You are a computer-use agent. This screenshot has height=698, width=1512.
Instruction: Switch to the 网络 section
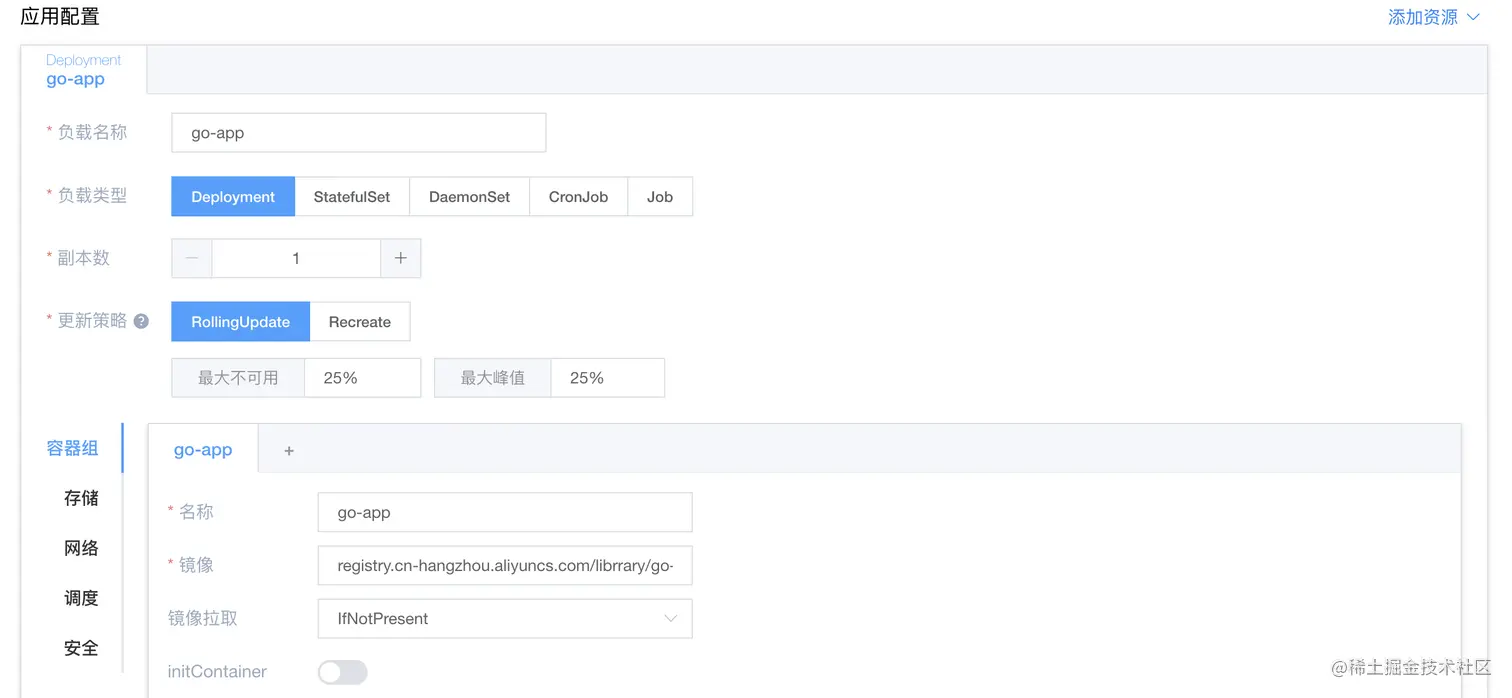click(x=81, y=548)
